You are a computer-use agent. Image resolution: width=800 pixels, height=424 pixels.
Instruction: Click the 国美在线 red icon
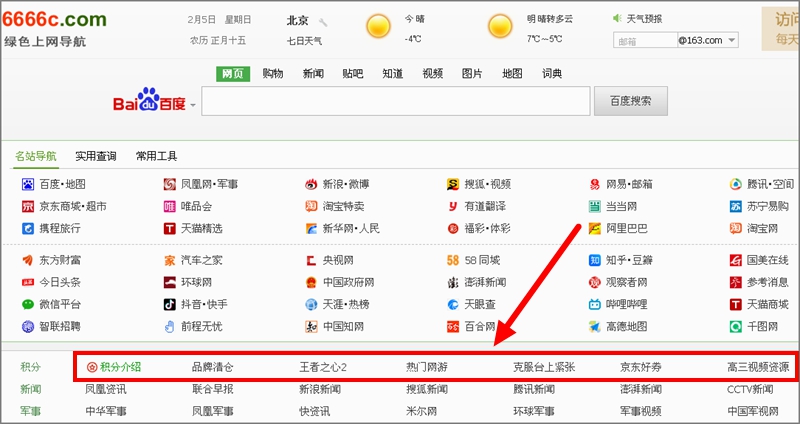pyautogui.click(x=735, y=260)
